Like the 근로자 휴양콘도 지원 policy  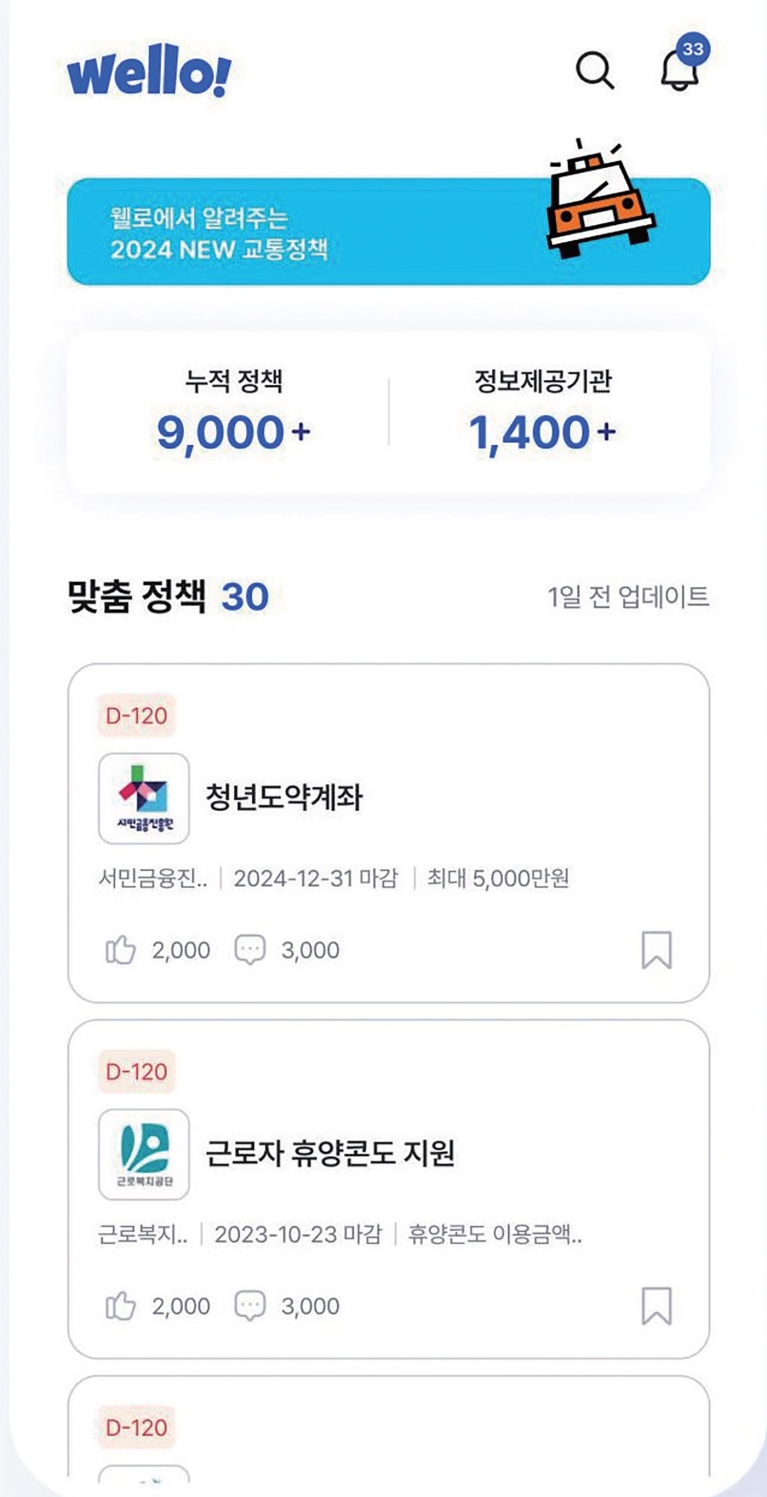pos(120,1306)
